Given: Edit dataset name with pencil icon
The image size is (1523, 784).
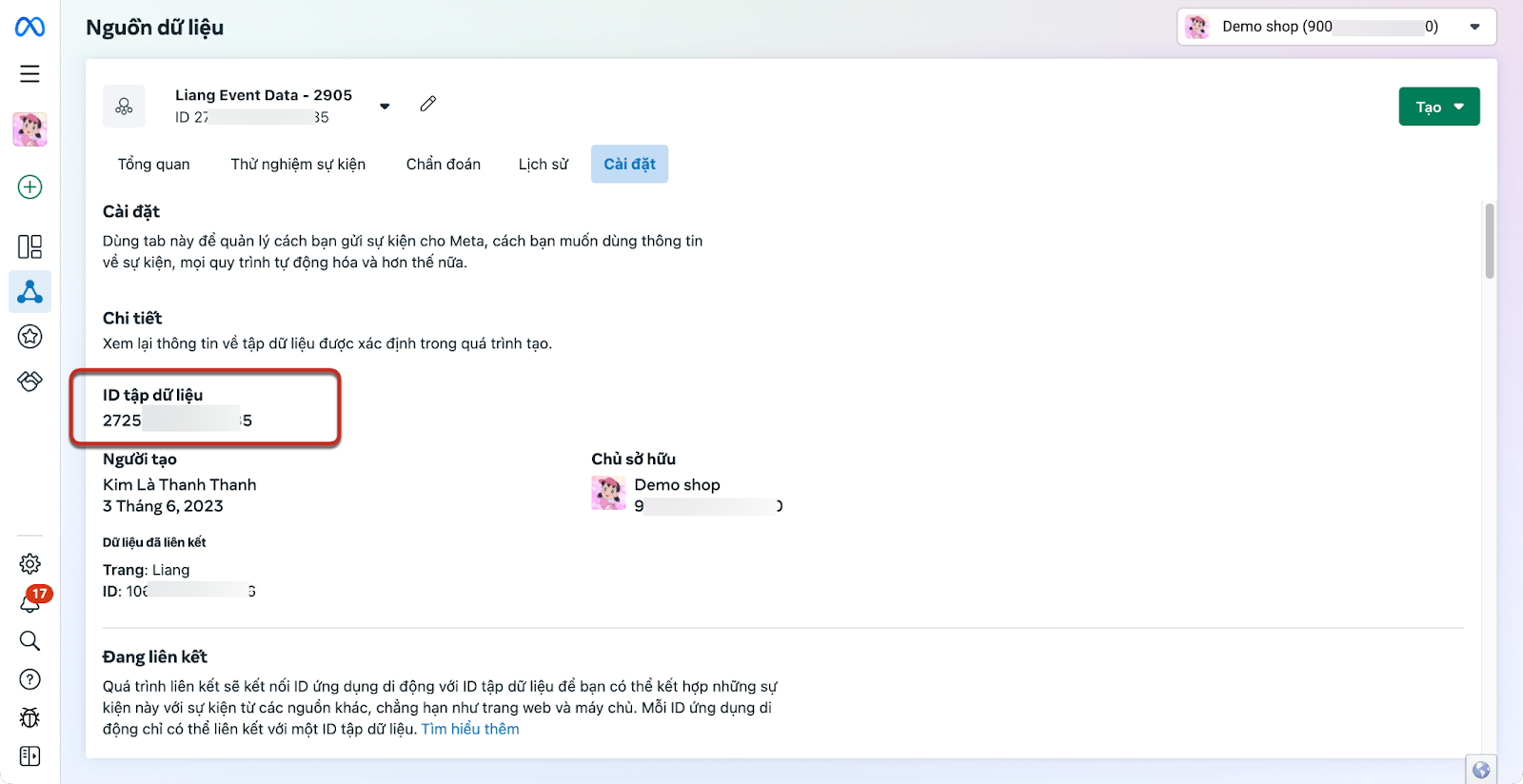Looking at the screenshot, I should tap(428, 104).
